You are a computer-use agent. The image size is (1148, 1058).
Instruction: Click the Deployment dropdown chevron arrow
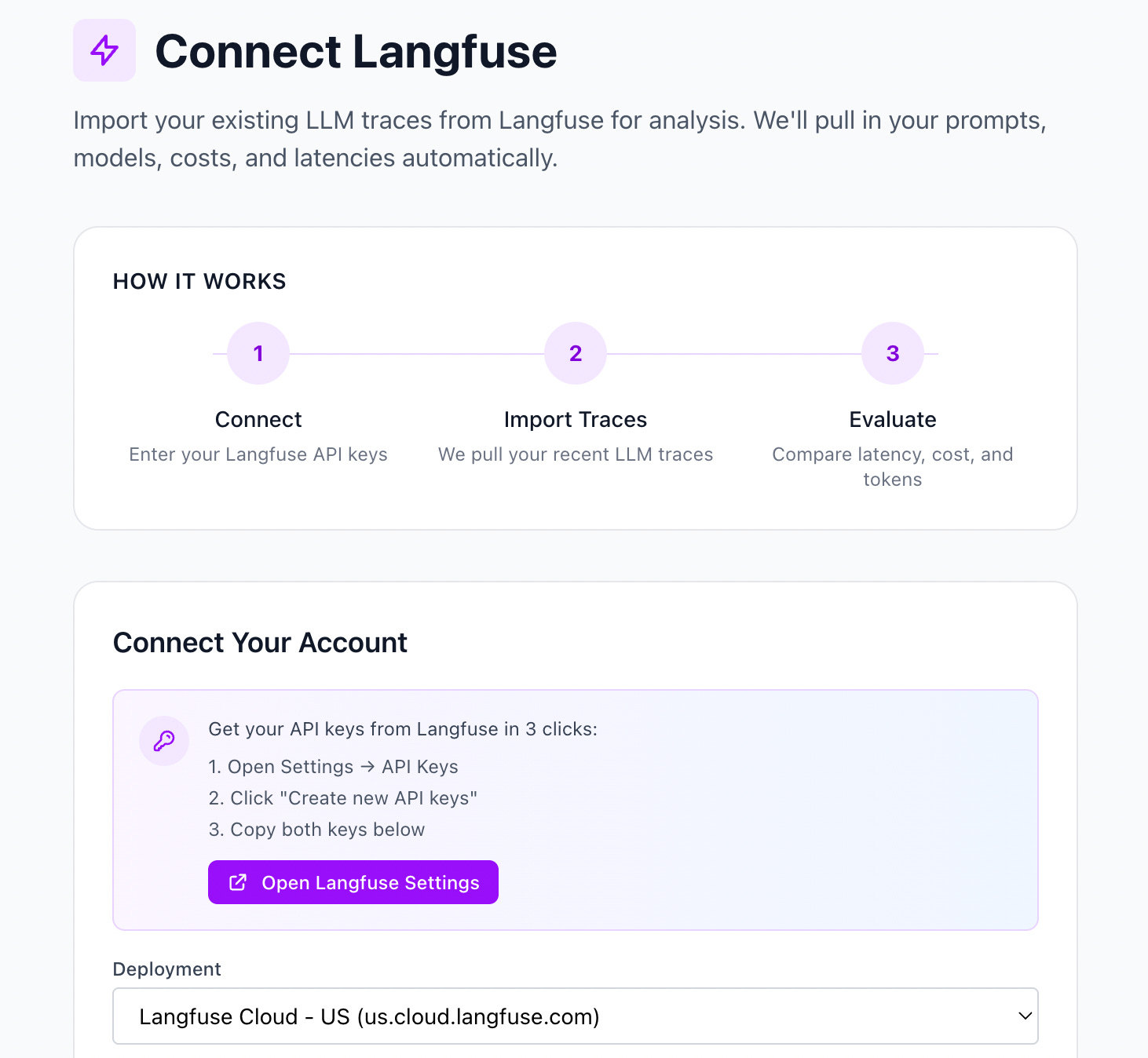1025,1016
